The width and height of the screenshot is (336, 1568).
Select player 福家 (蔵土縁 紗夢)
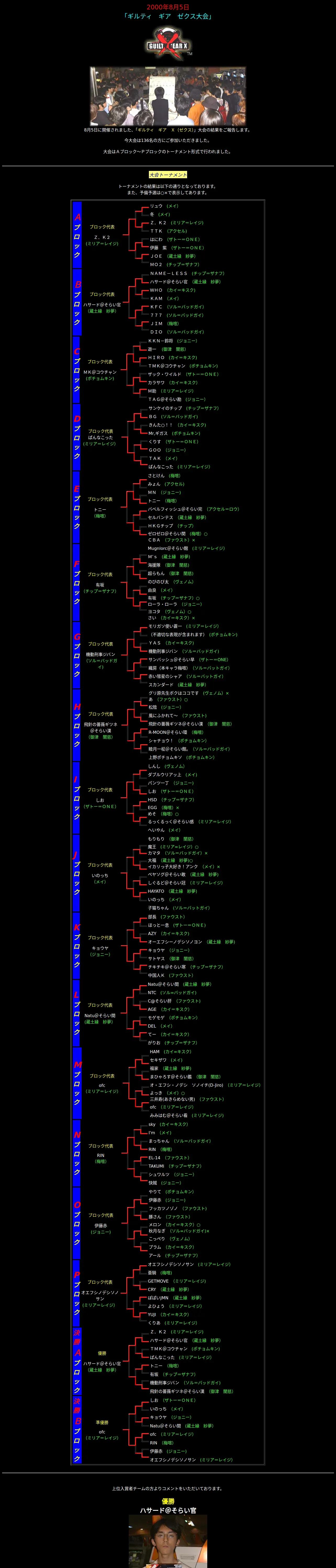[171, 1068]
